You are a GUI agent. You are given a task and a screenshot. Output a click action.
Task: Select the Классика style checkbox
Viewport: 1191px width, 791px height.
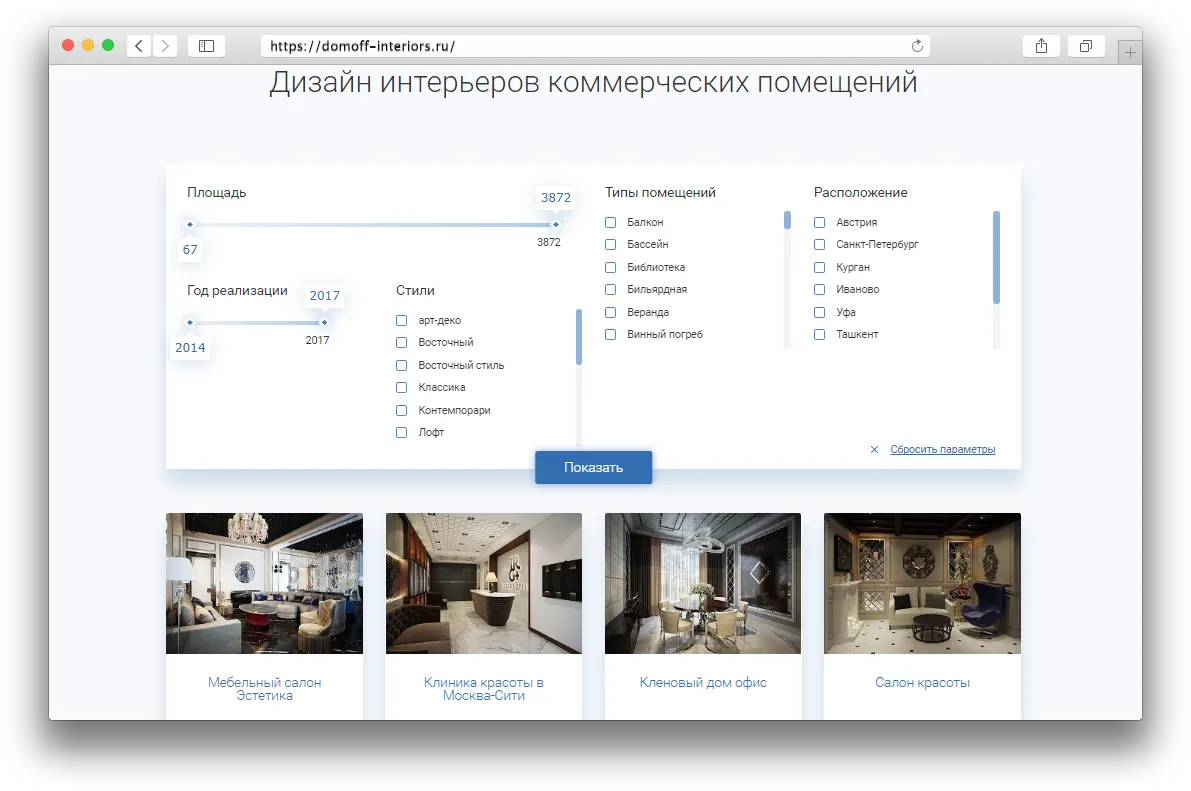402,388
